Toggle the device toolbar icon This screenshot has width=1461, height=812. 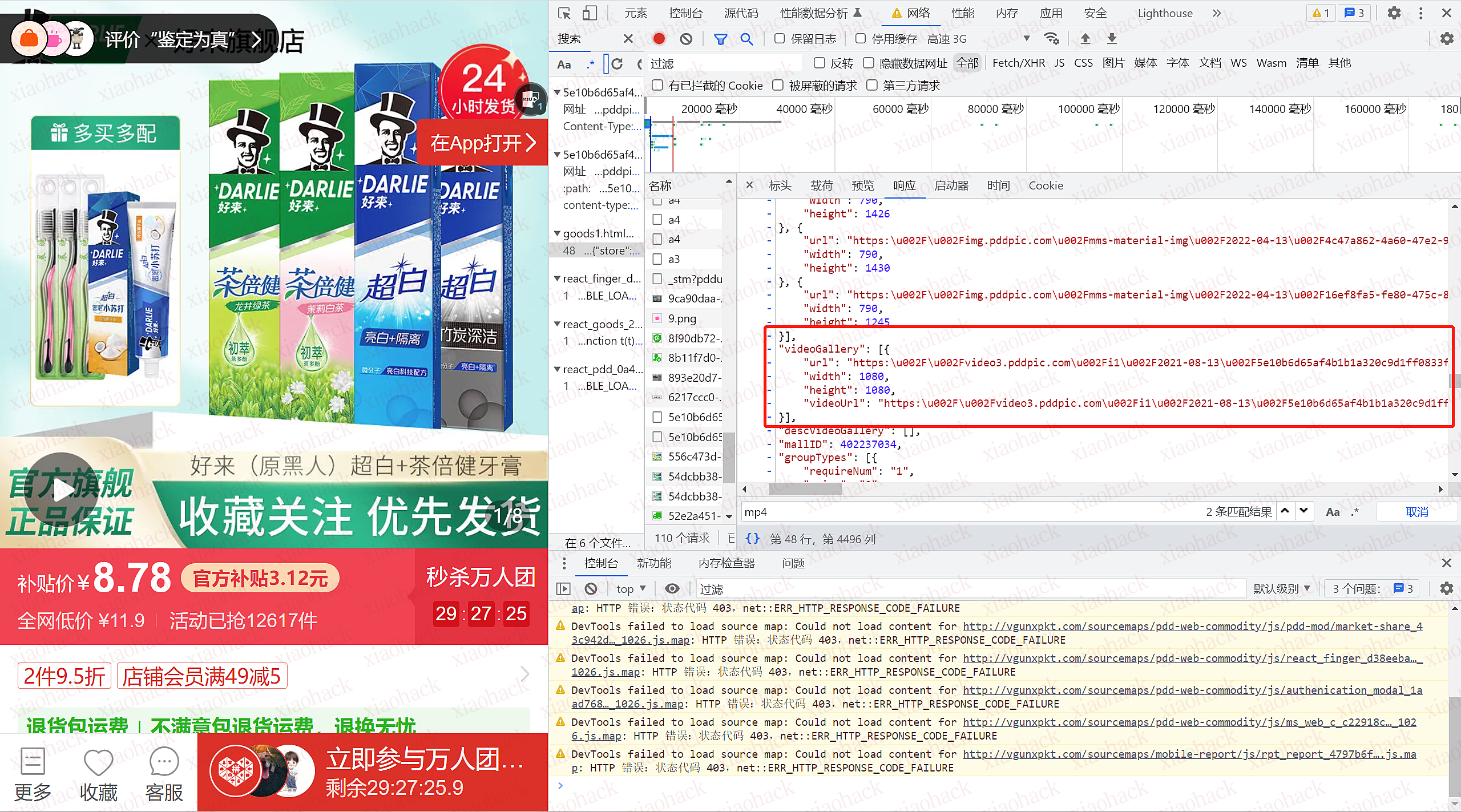coord(590,13)
